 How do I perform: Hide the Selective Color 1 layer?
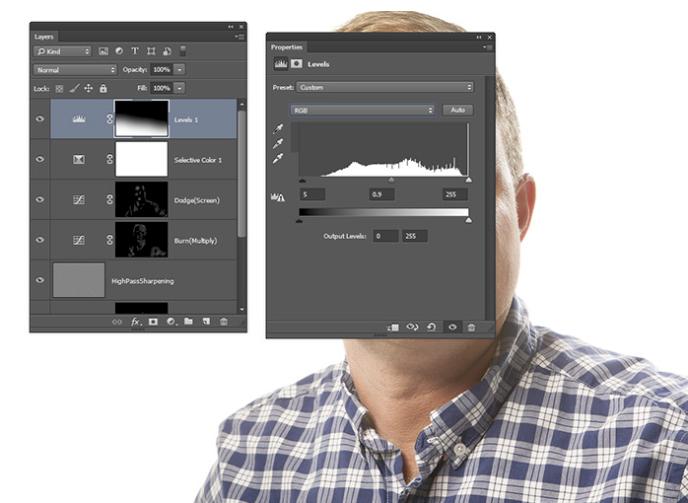click(39, 159)
